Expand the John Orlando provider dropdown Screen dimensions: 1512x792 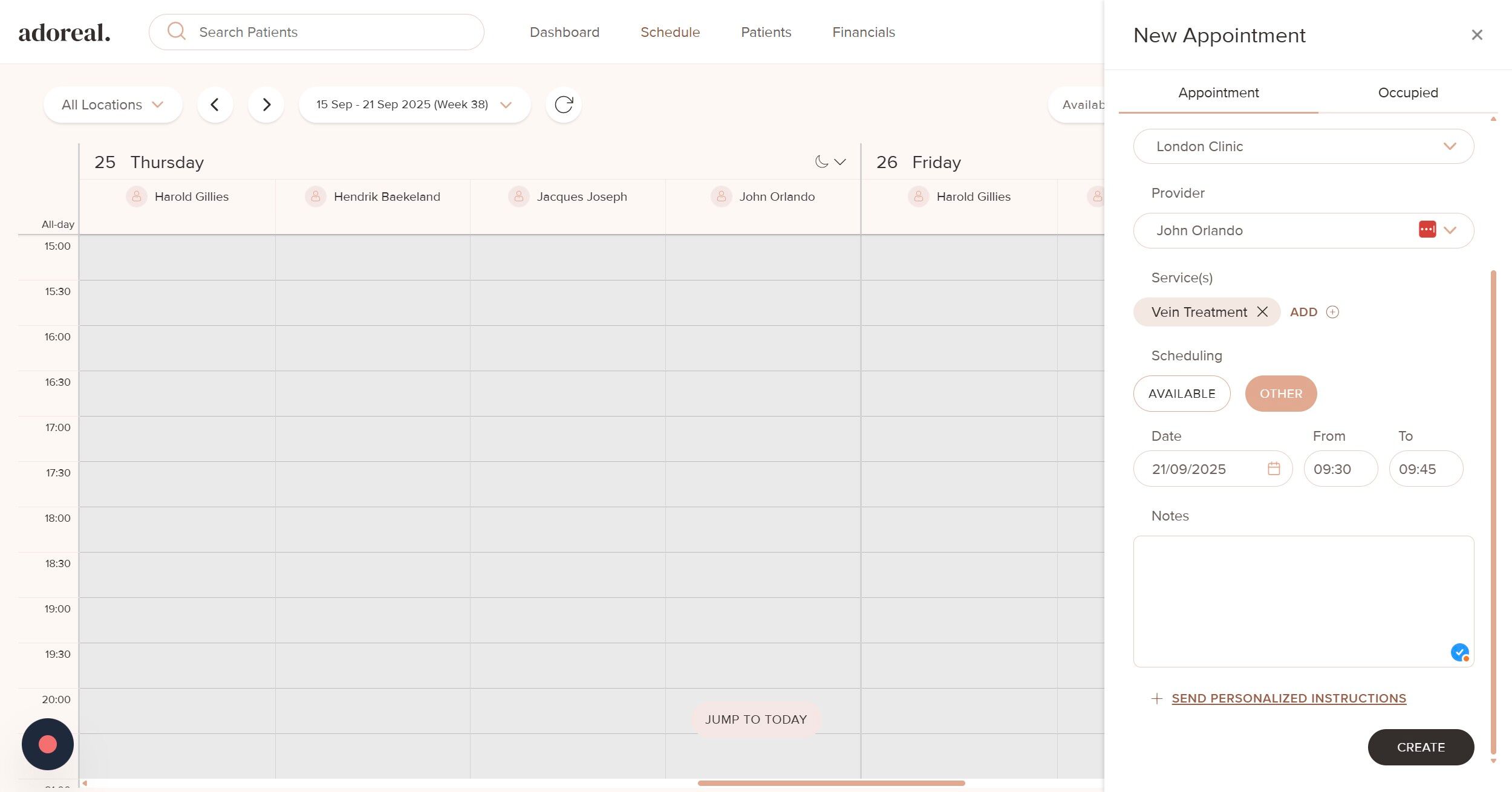(x=1450, y=230)
